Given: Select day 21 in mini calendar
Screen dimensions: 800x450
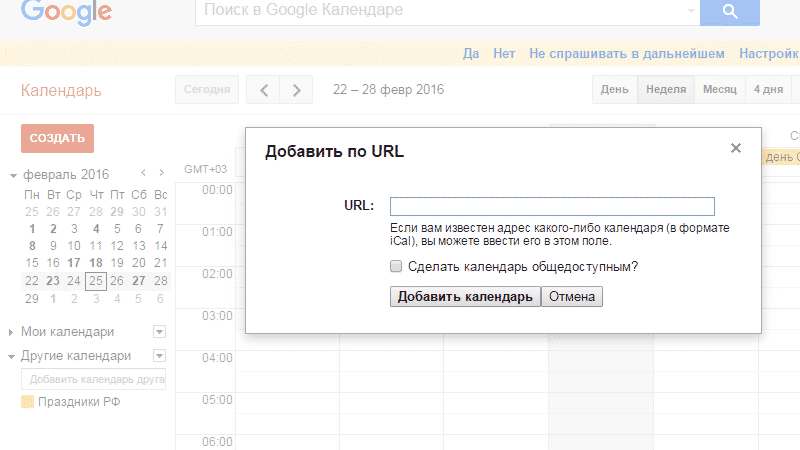Looking at the screenshot, I should (161, 263).
